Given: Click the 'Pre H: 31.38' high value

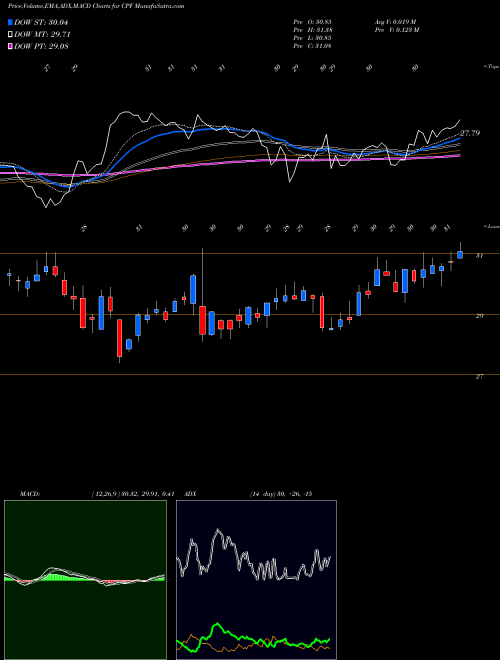Looking at the screenshot, I should 313,30.
